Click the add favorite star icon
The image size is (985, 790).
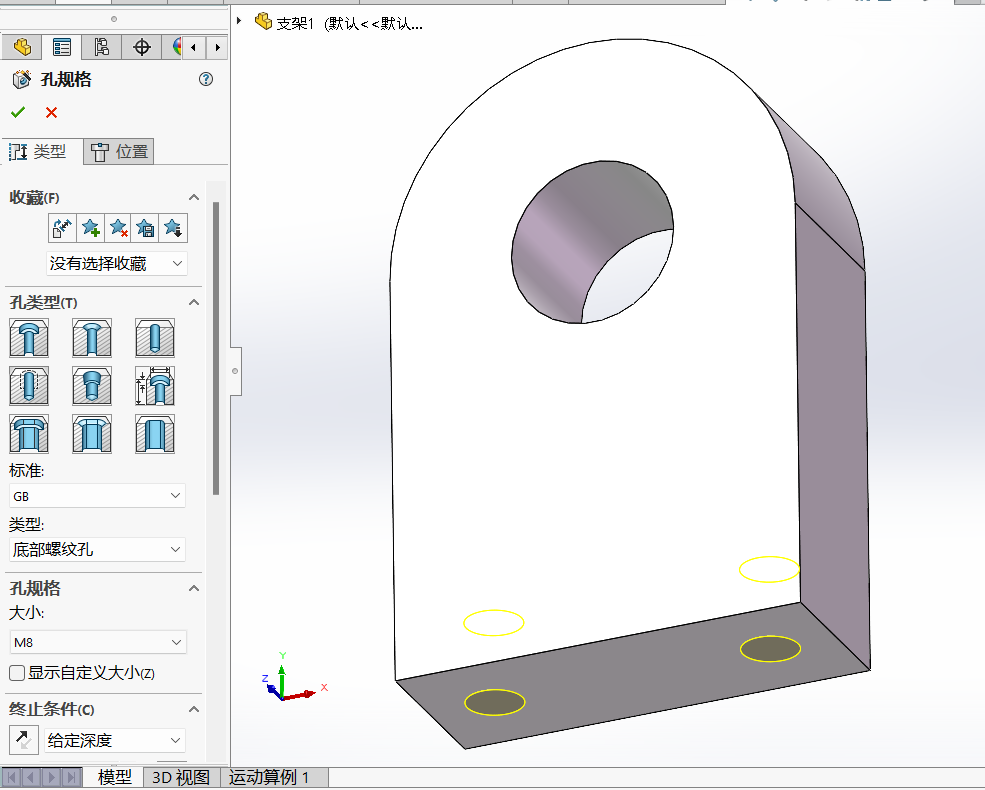(90, 228)
